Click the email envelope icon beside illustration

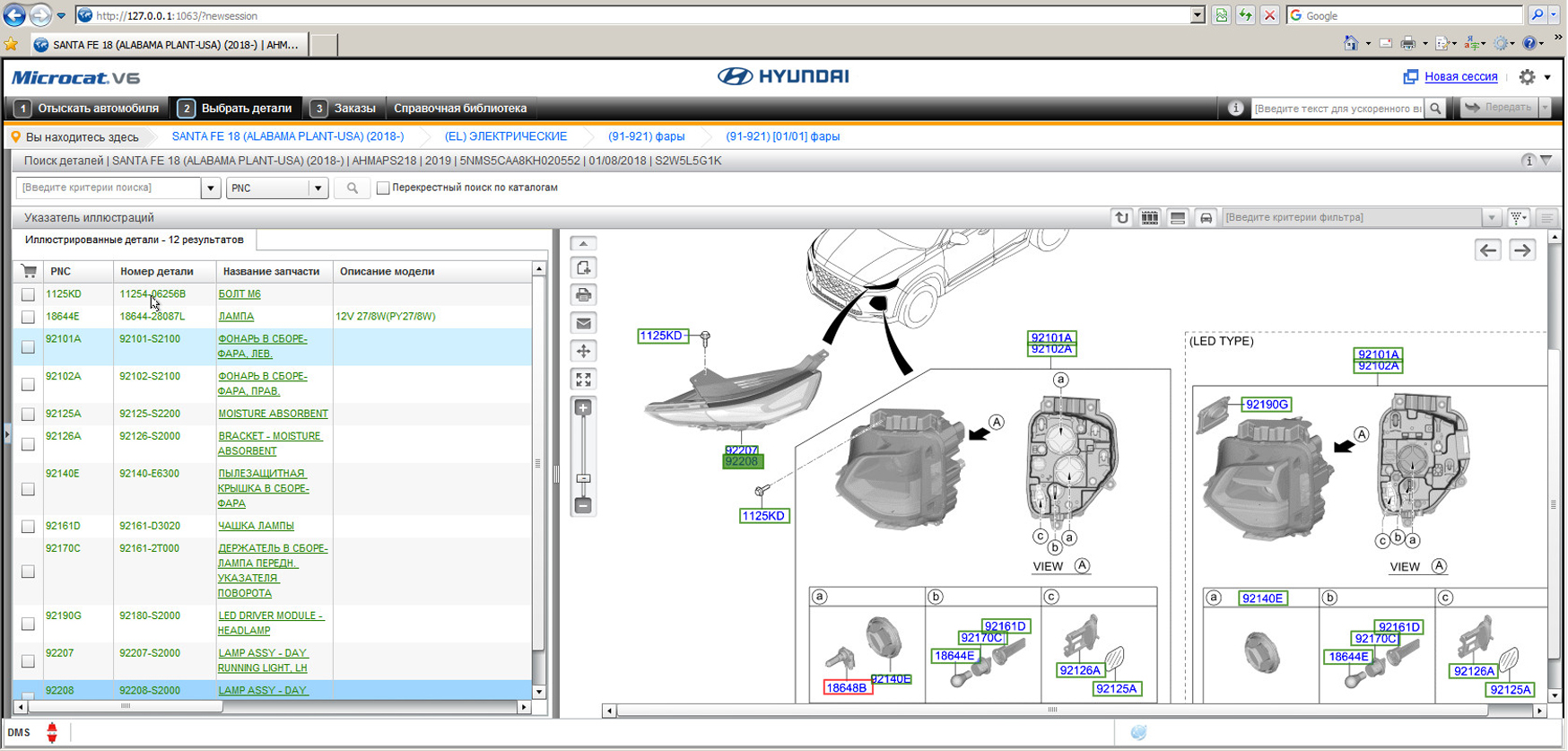click(x=583, y=323)
